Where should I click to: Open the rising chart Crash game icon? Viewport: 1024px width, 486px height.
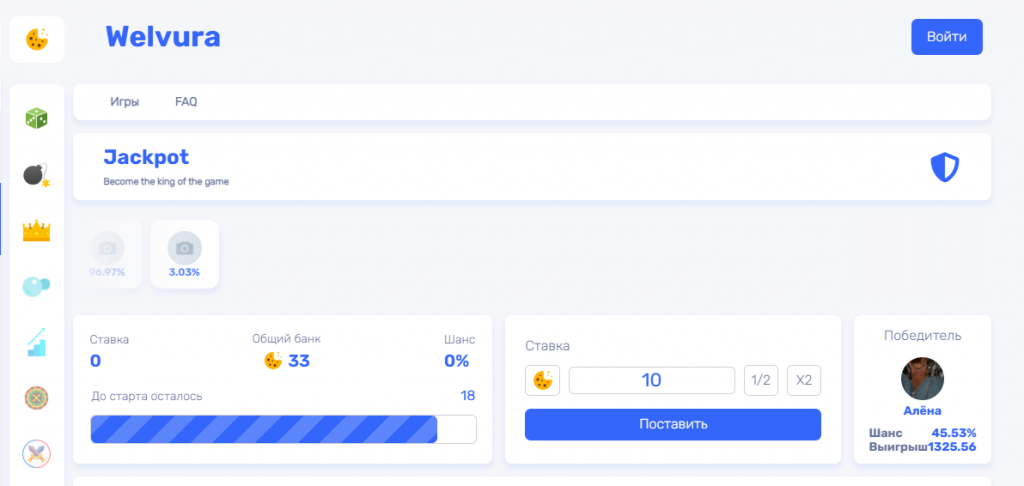point(37,342)
